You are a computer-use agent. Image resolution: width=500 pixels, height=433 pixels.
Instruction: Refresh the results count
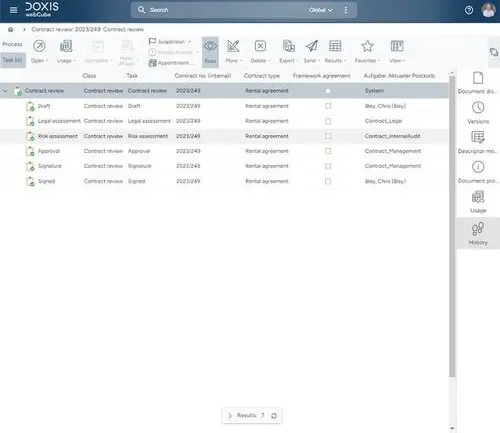pos(274,416)
